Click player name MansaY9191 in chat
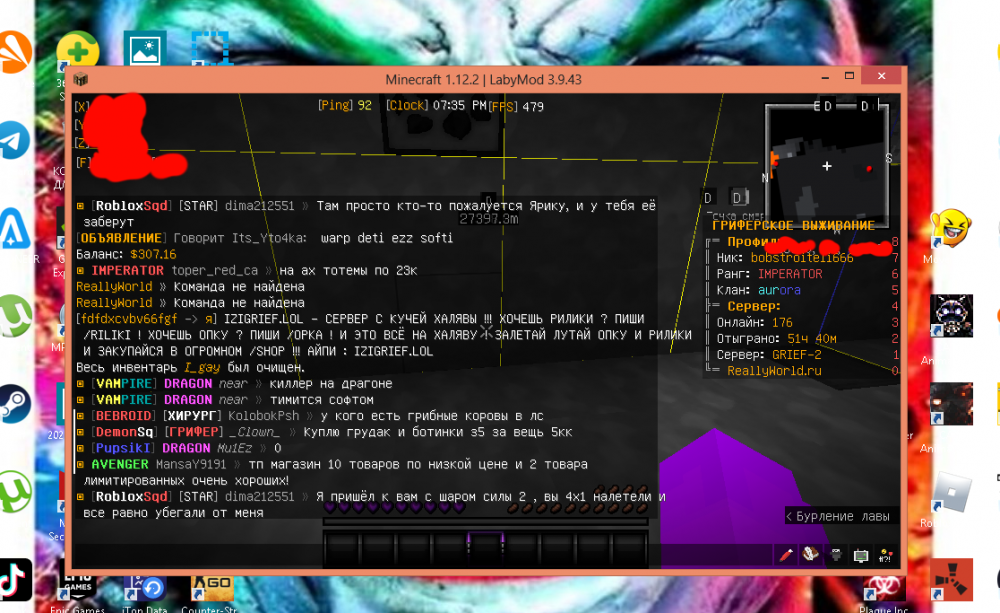This screenshot has height=613, width=1000. pyautogui.click(x=191, y=464)
